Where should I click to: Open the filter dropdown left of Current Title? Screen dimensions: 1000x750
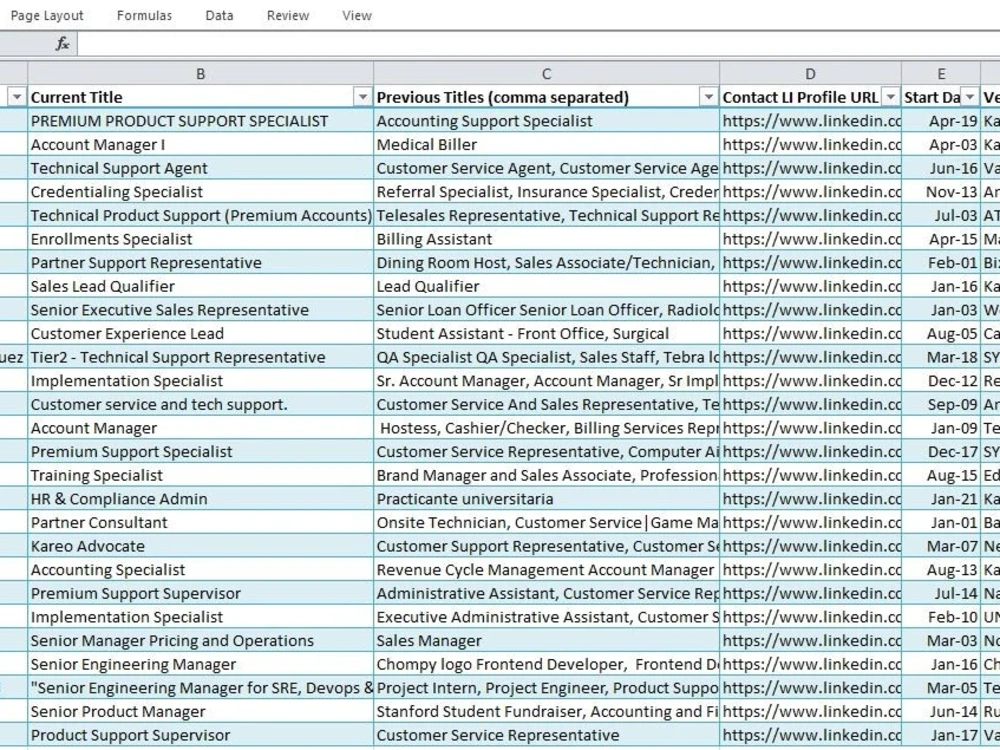tap(17, 97)
